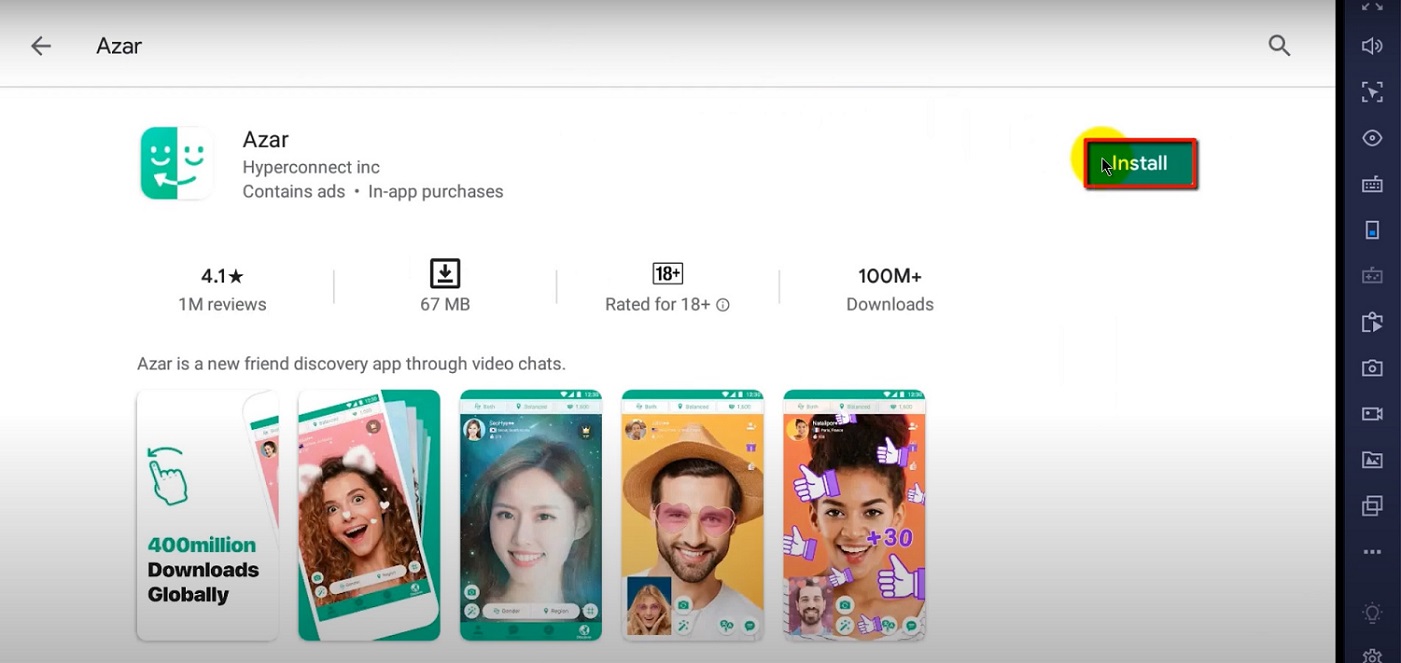Open the thumbs-up +30 screenshot
This screenshot has height=663, width=1401.
[x=854, y=515]
